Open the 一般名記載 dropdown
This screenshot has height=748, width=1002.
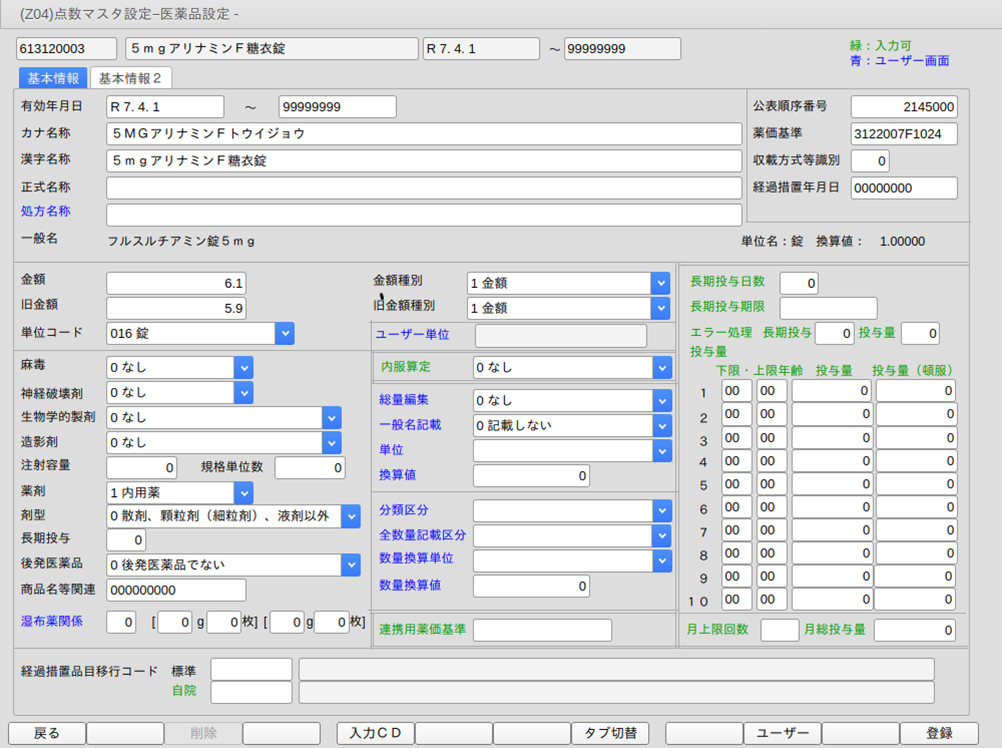pyautogui.click(x=659, y=426)
